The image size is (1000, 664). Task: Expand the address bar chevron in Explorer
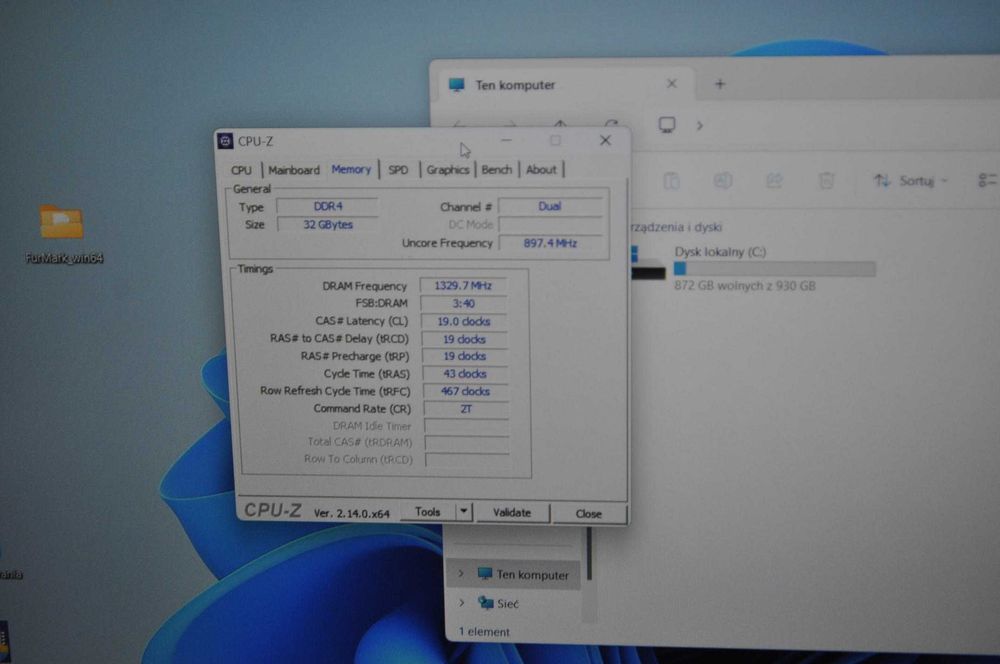(x=700, y=126)
